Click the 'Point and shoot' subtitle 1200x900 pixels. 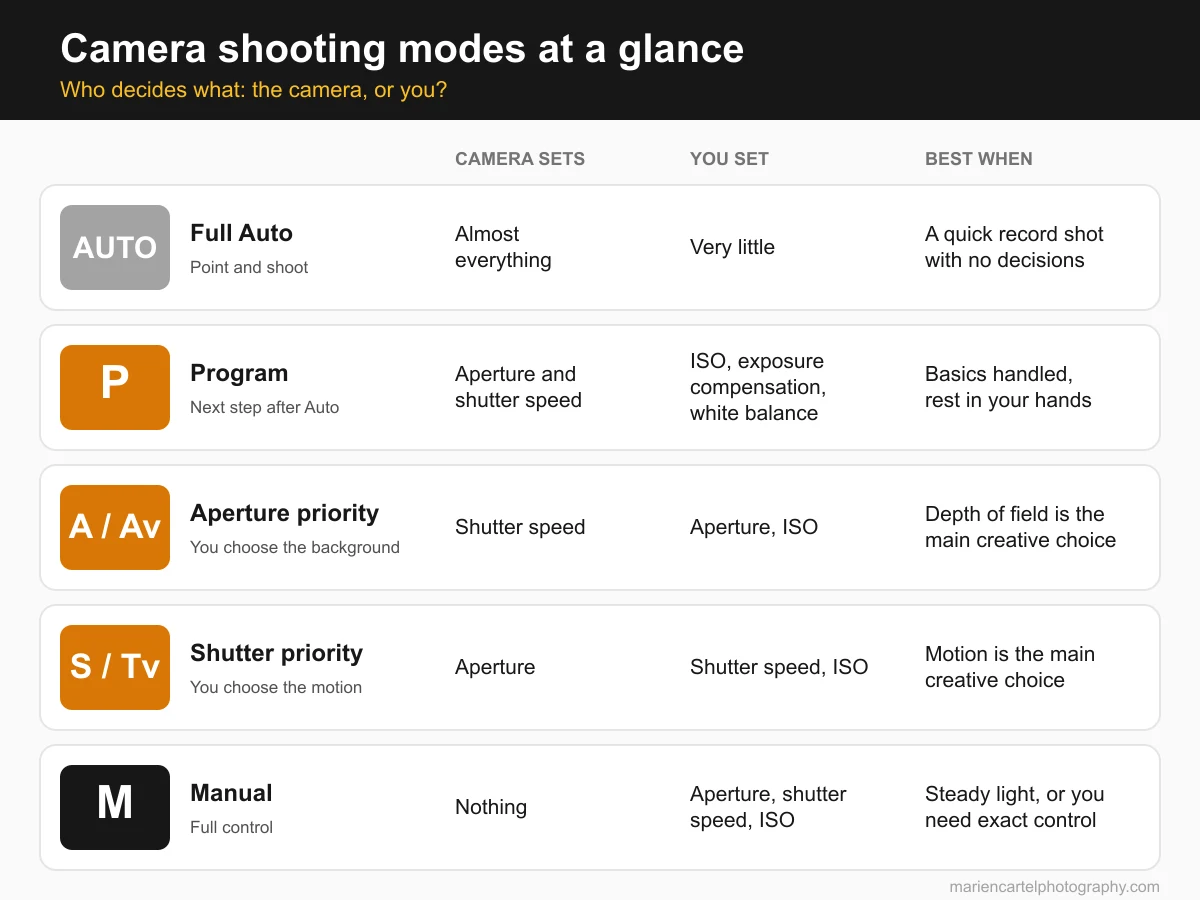249,267
